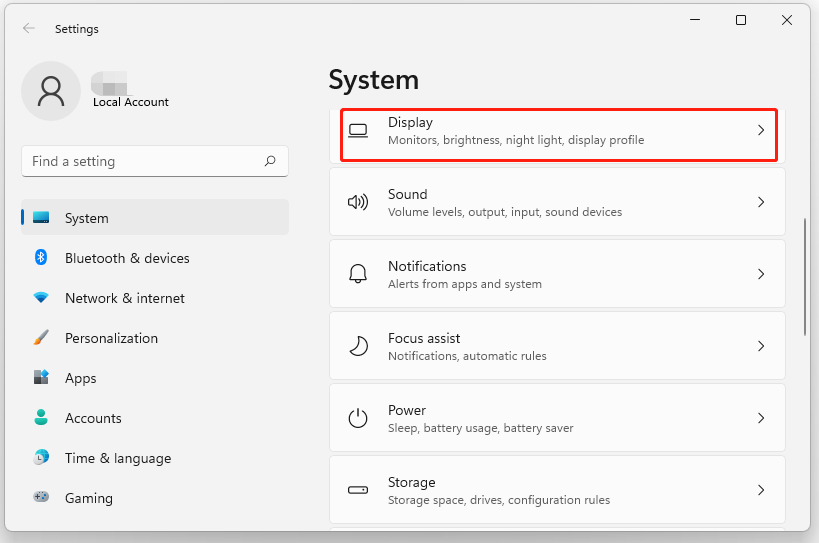Expand Display settings chevron arrow
This screenshot has width=819, height=543.
coord(761,130)
